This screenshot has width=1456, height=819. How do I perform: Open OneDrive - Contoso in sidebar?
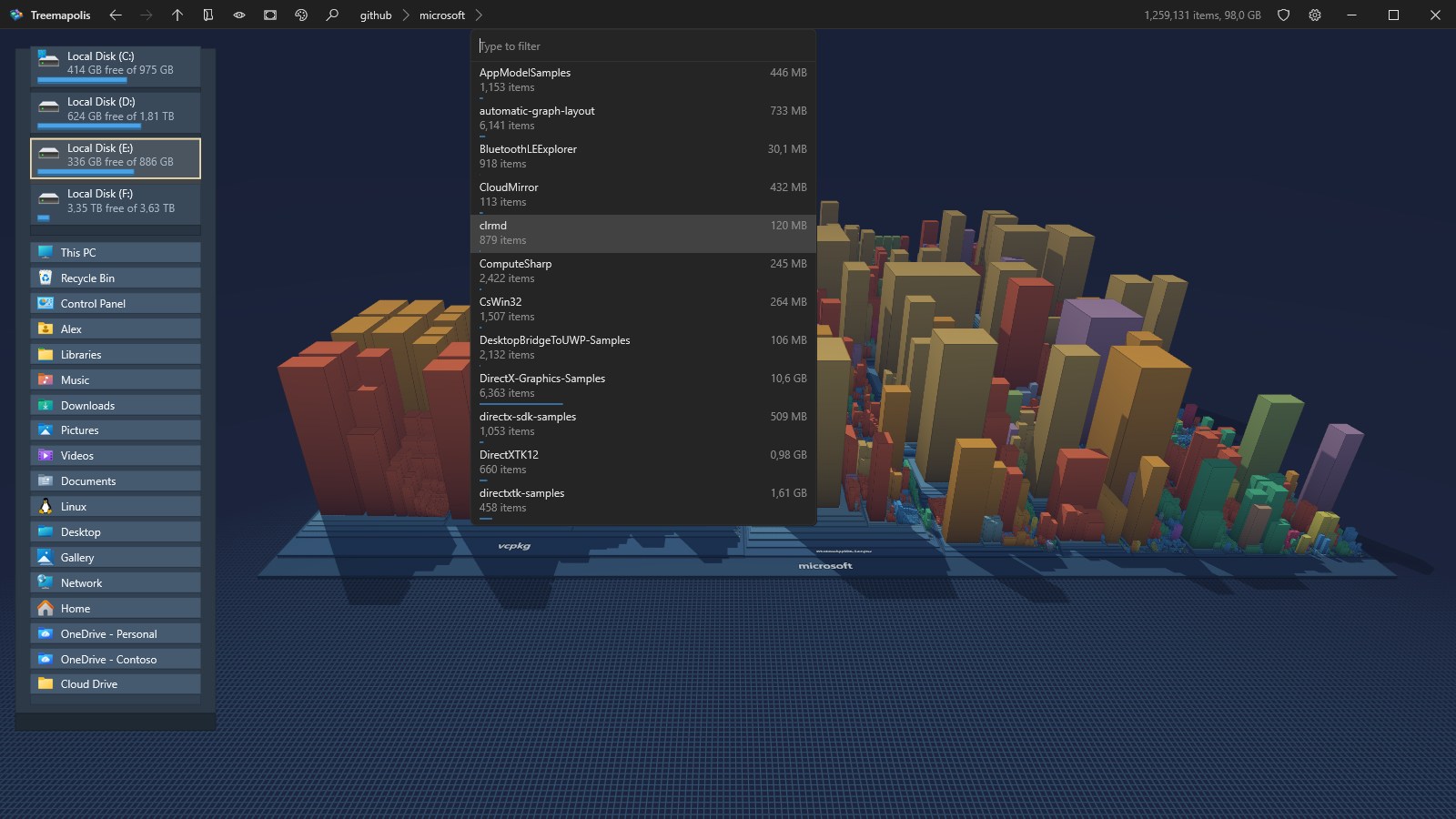(x=116, y=659)
